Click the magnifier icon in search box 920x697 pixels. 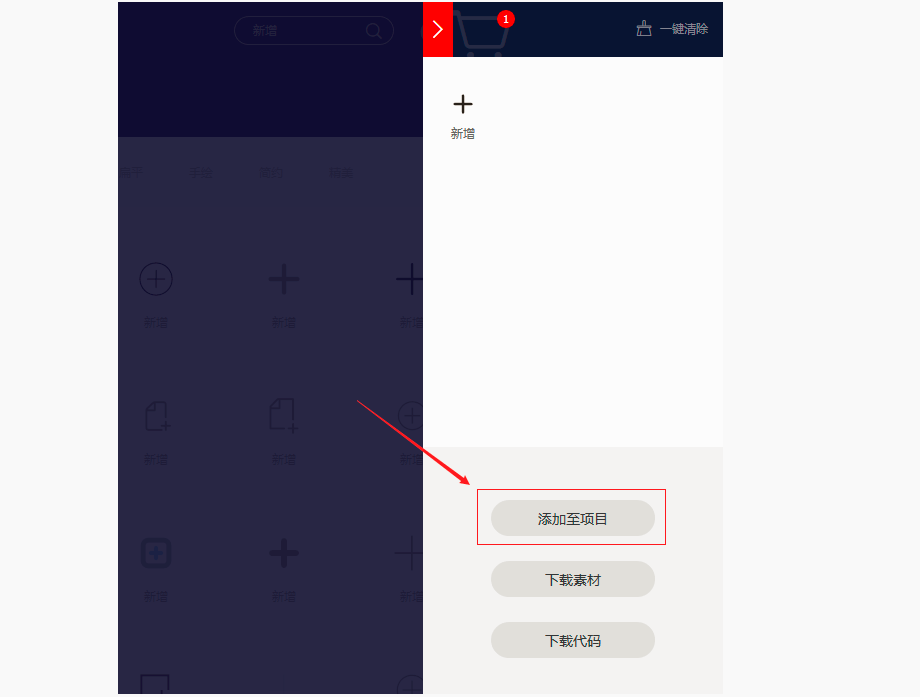point(373,31)
